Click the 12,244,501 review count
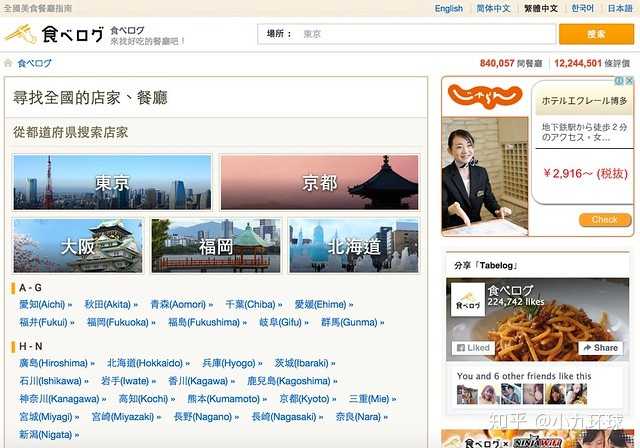Screen dimensions: 640x448 pos(578,63)
